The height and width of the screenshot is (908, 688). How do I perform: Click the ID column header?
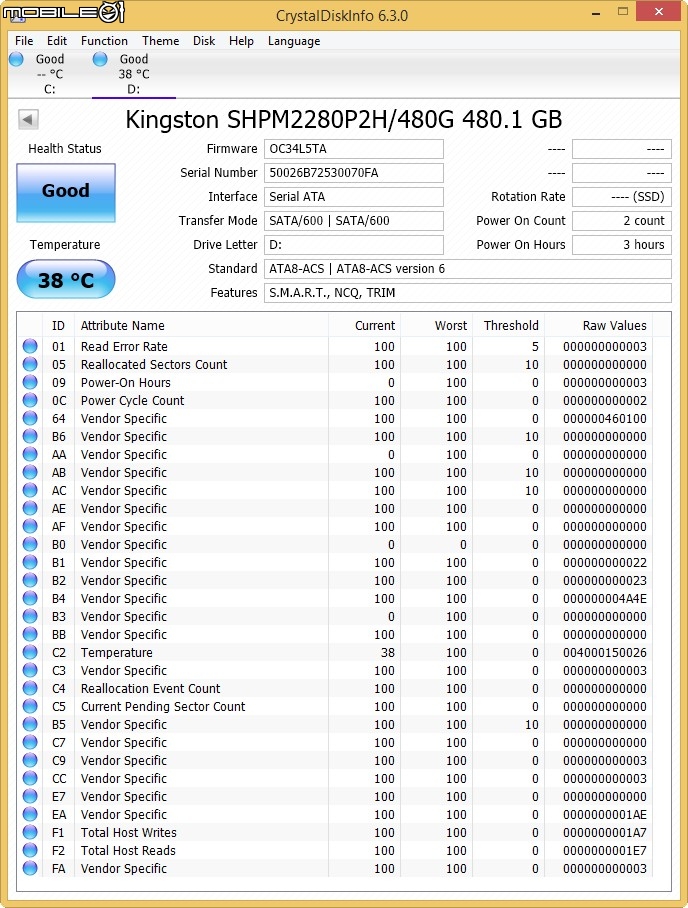point(58,325)
